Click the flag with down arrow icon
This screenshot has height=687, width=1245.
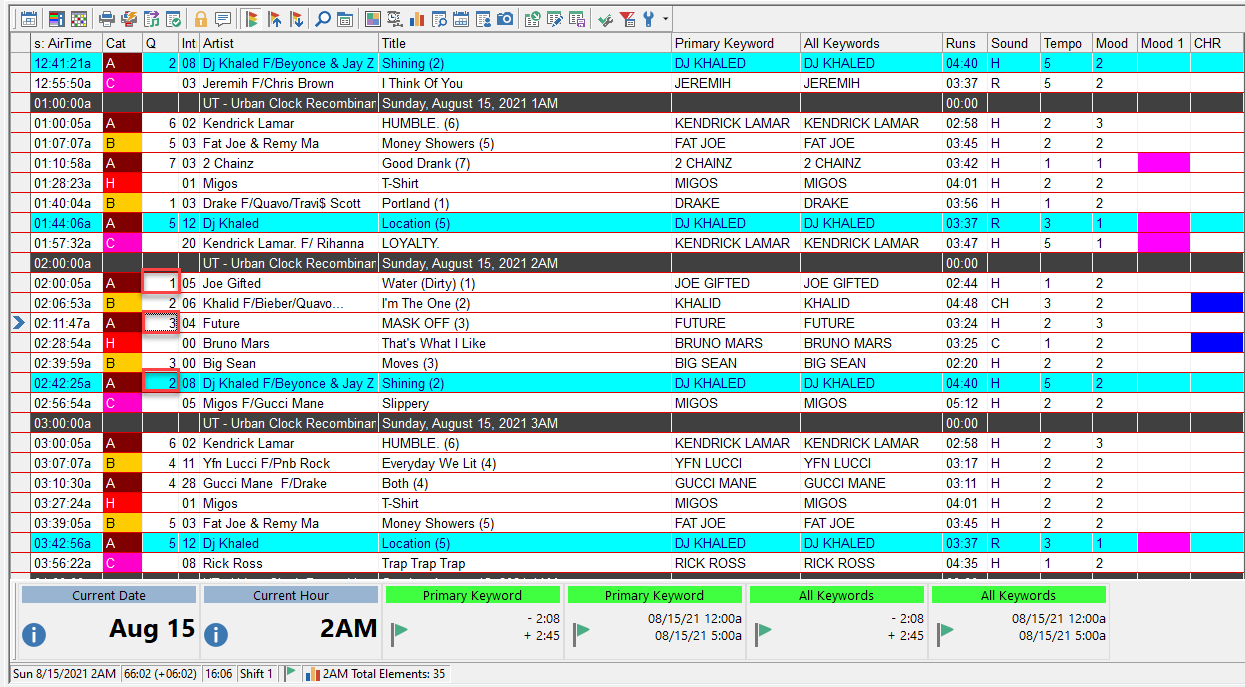(297, 19)
